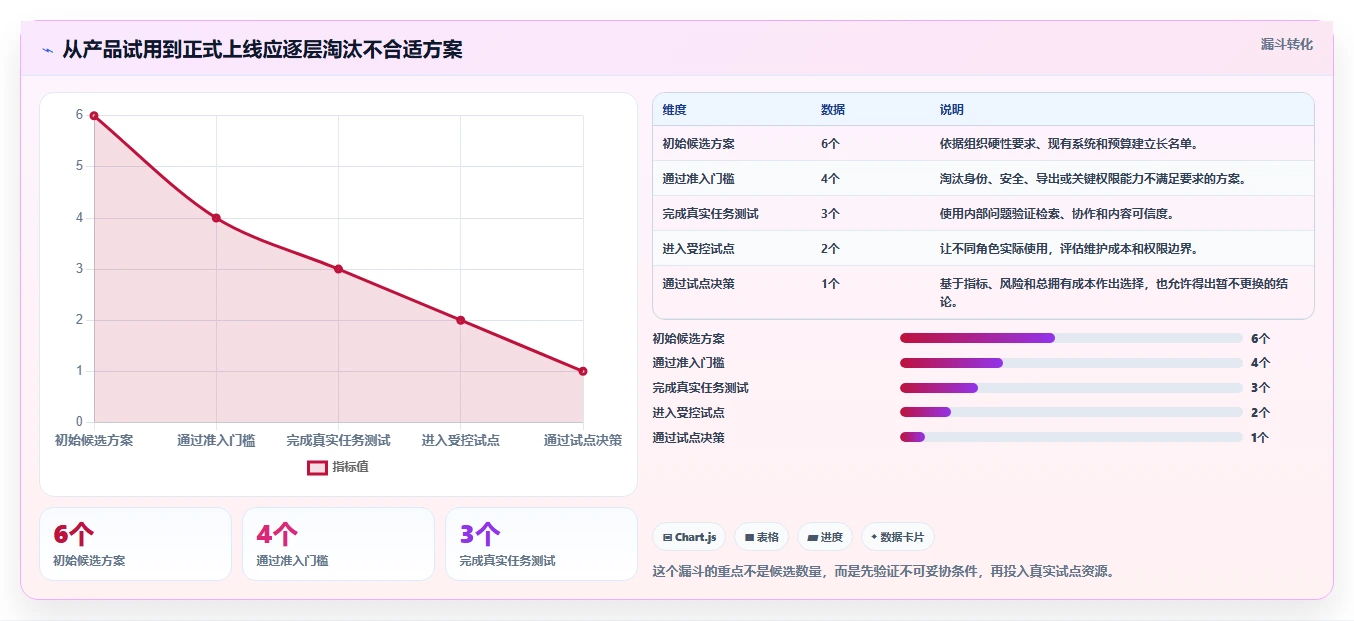Click the chart data point for 通过试点决策
This screenshot has height=621, width=1354.
(583, 371)
